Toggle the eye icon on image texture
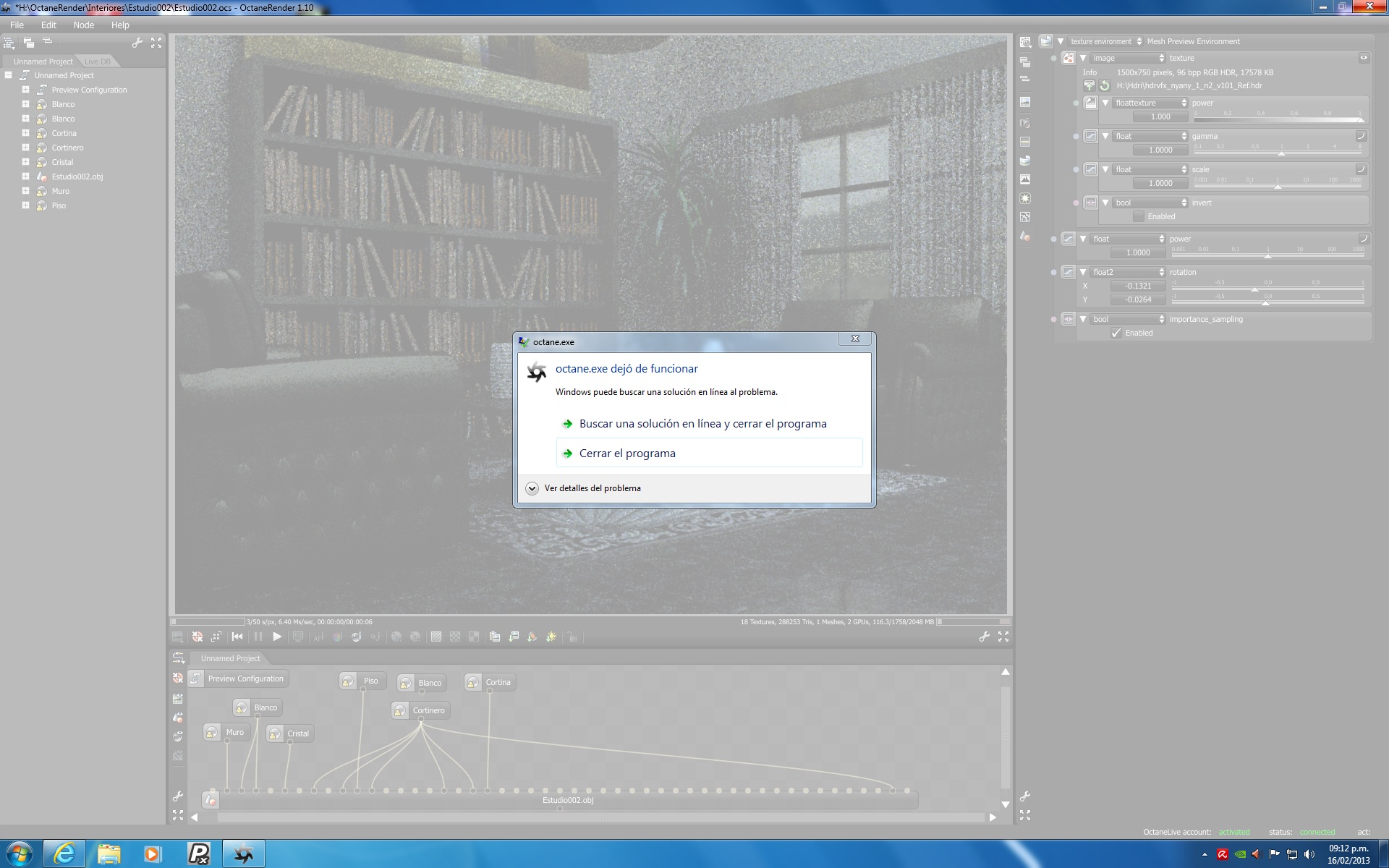This screenshot has height=868, width=1389. [x=1364, y=58]
